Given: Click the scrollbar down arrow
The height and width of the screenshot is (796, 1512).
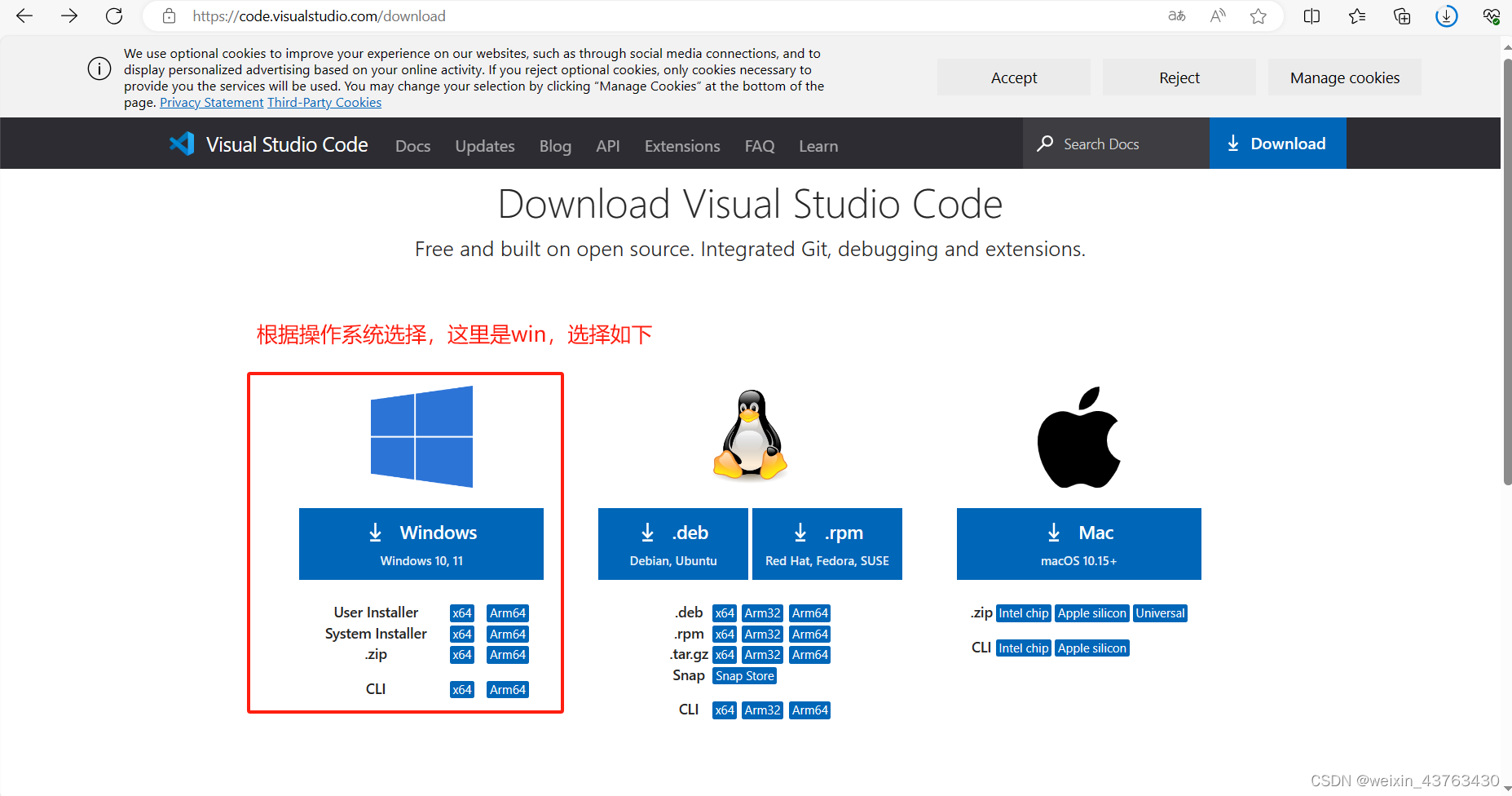Looking at the screenshot, I should tap(1507, 789).
